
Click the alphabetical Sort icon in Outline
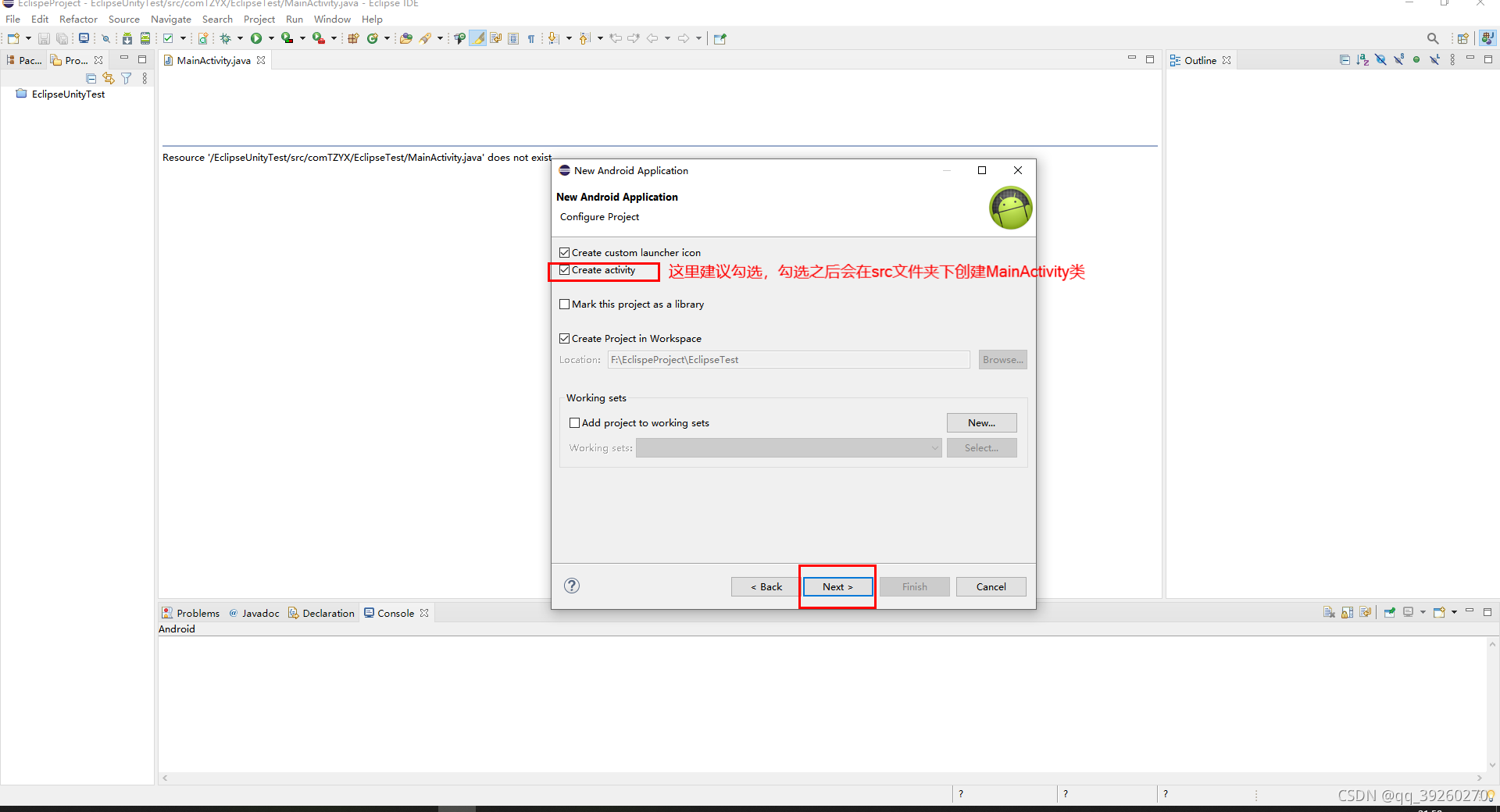1362,60
